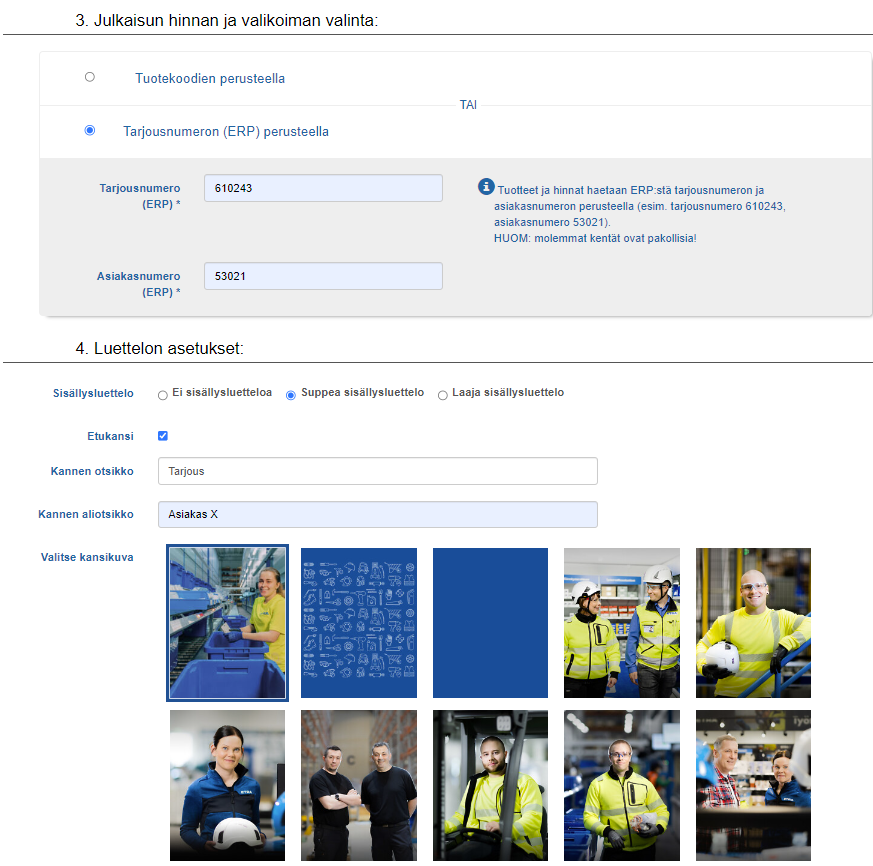
Task: Select cover of man in plaid shirt at store
Action: pyautogui.click(x=753, y=785)
